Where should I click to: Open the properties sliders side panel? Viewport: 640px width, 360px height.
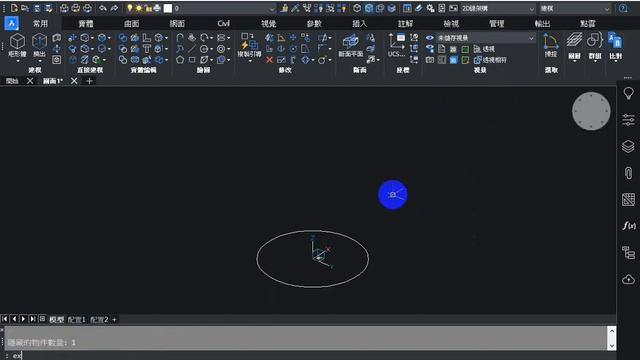pyautogui.click(x=629, y=120)
